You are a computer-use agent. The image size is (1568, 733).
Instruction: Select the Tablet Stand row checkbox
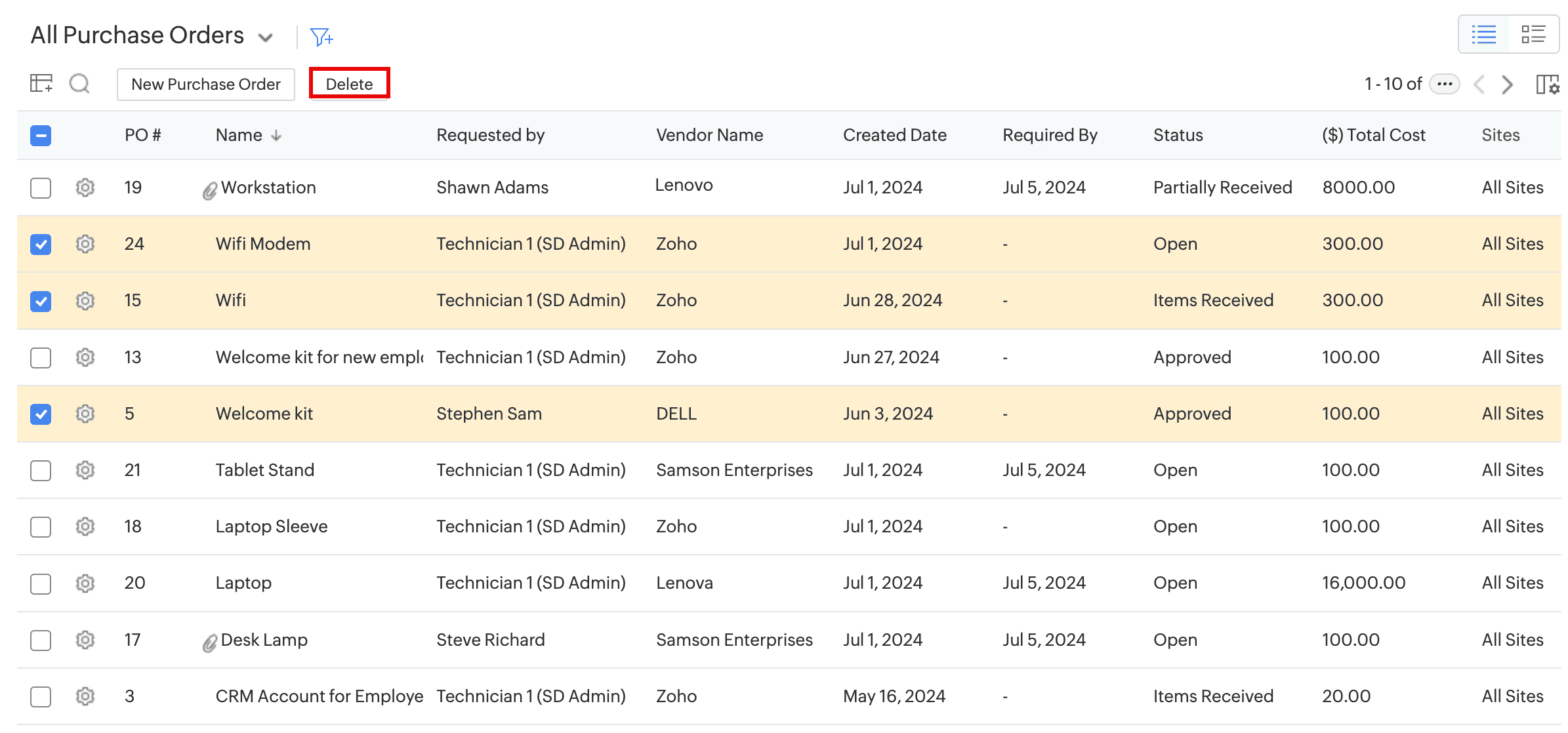point(41,470)
